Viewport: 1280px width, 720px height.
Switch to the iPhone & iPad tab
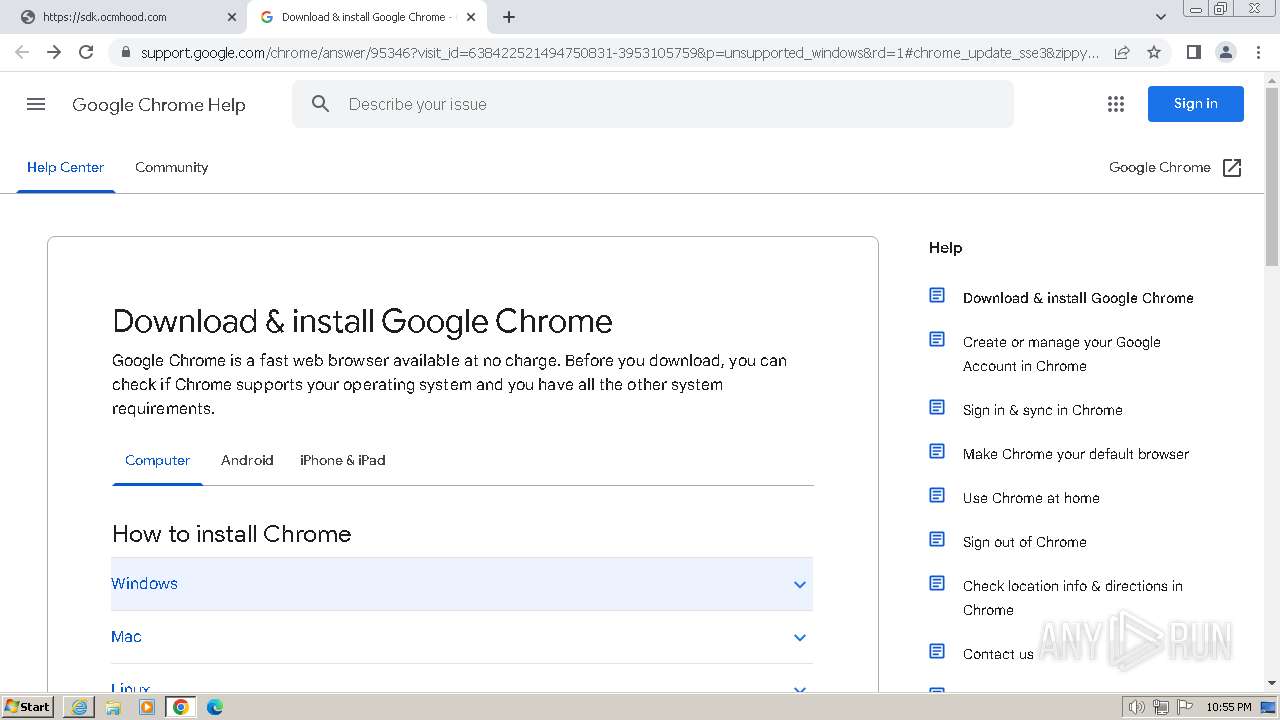343,460
